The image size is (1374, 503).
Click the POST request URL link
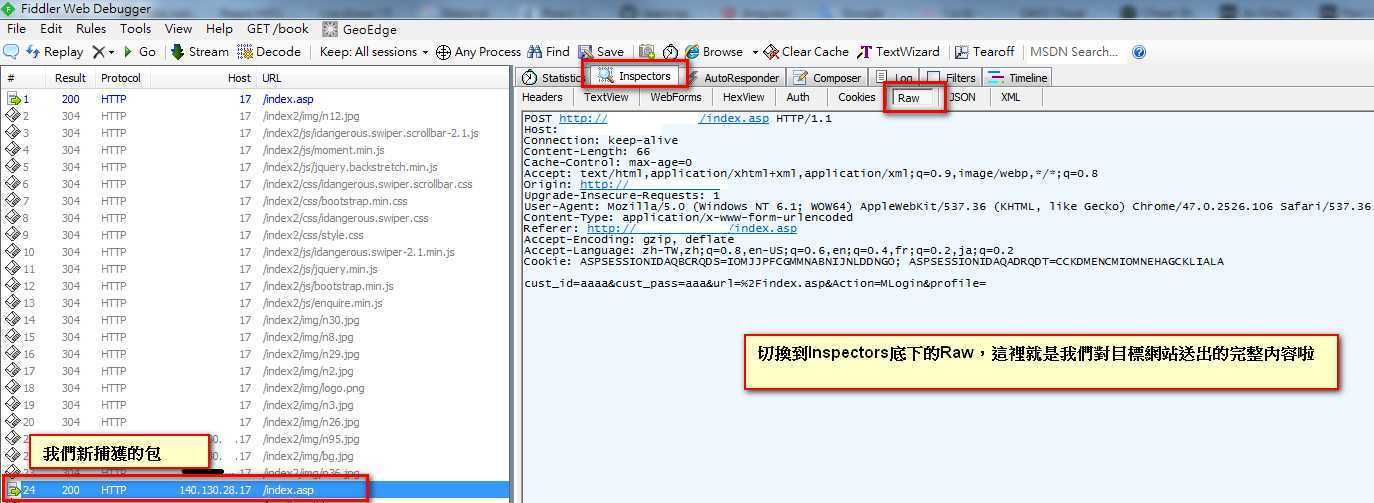click(664, 118)
